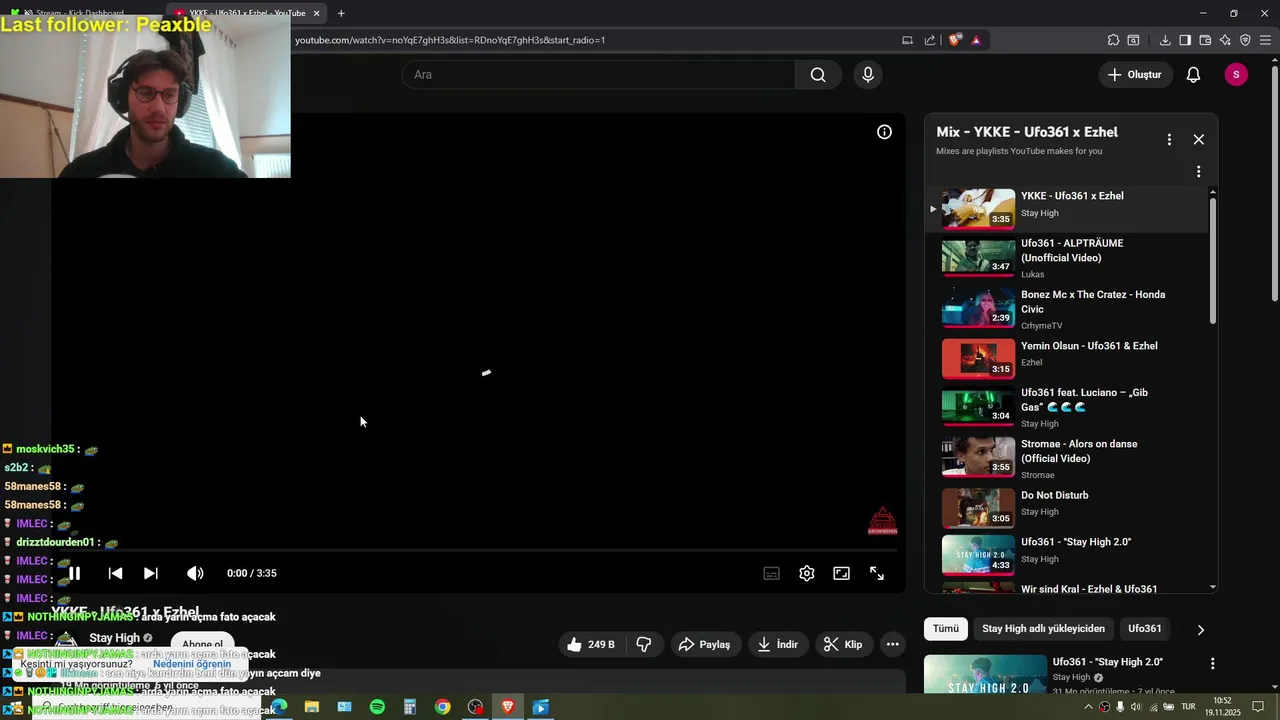This screenshot has height=720, width=1280.
Task: Expand the playlist panel with down arrow
Action: (1213, 587)
